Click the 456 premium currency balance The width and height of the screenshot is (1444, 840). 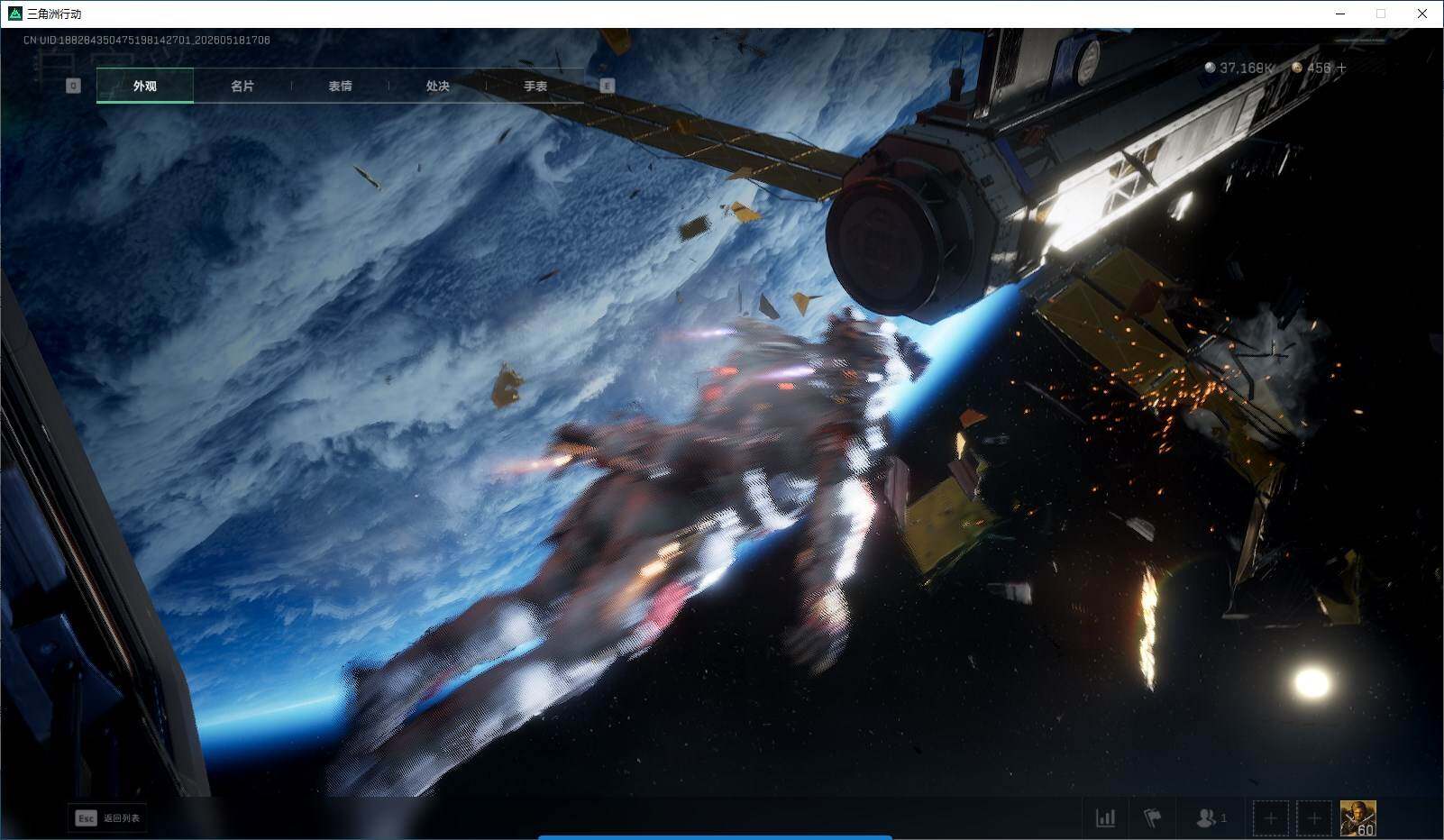(x=1319, y=68)
